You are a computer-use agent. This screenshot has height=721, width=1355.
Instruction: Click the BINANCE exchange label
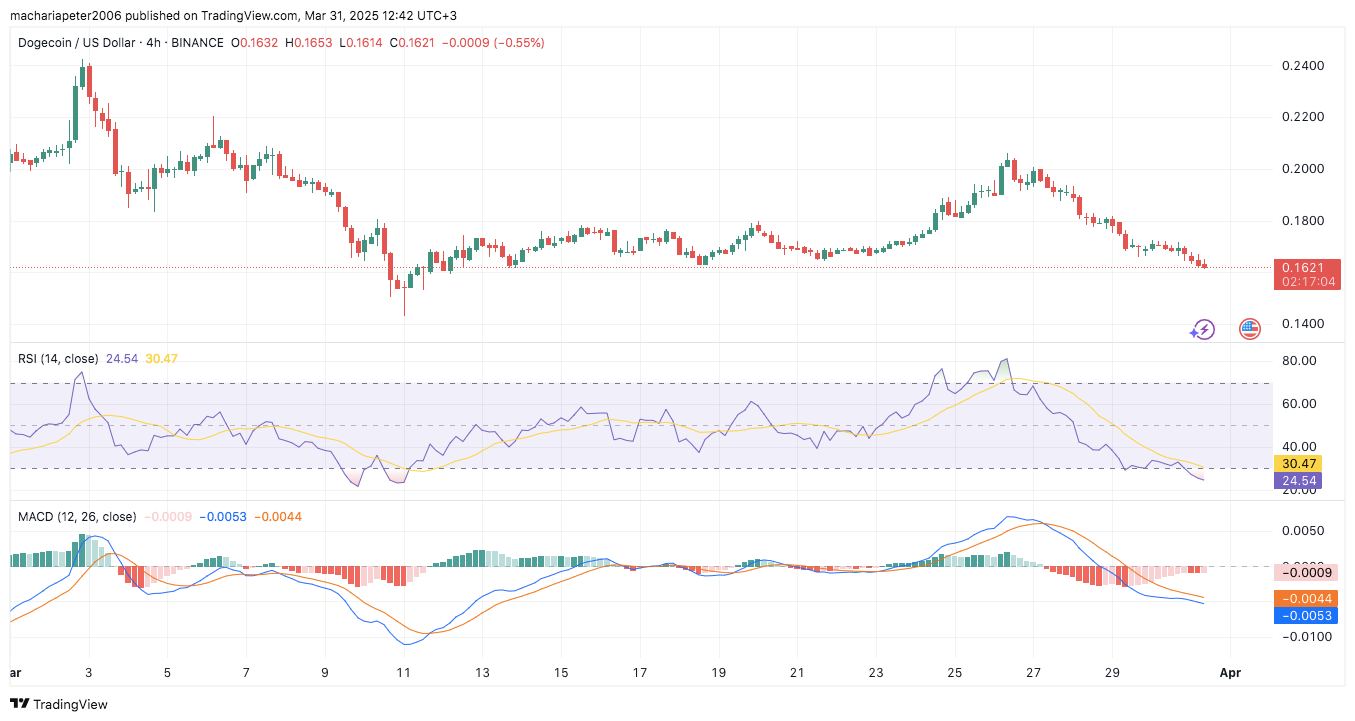(x=199, y=43)
